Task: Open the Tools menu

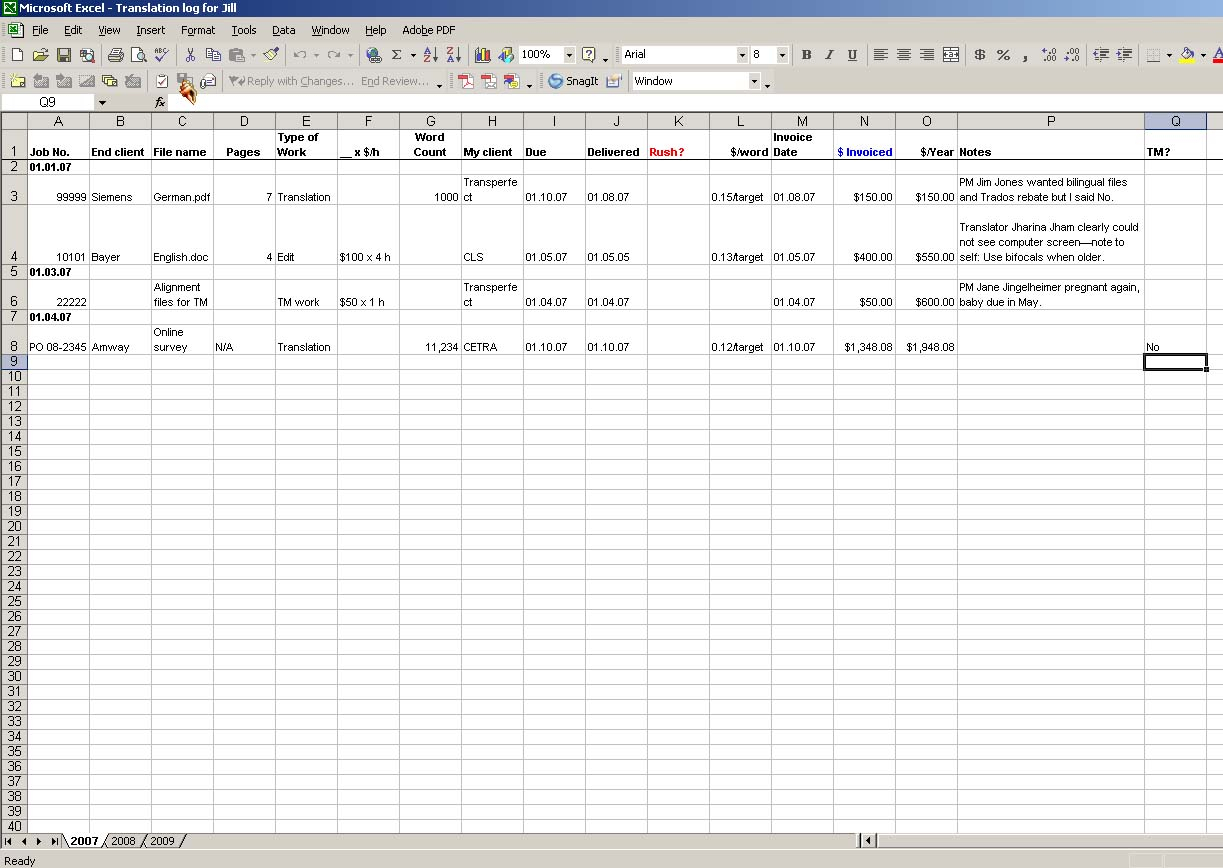Action: [244, 30]
